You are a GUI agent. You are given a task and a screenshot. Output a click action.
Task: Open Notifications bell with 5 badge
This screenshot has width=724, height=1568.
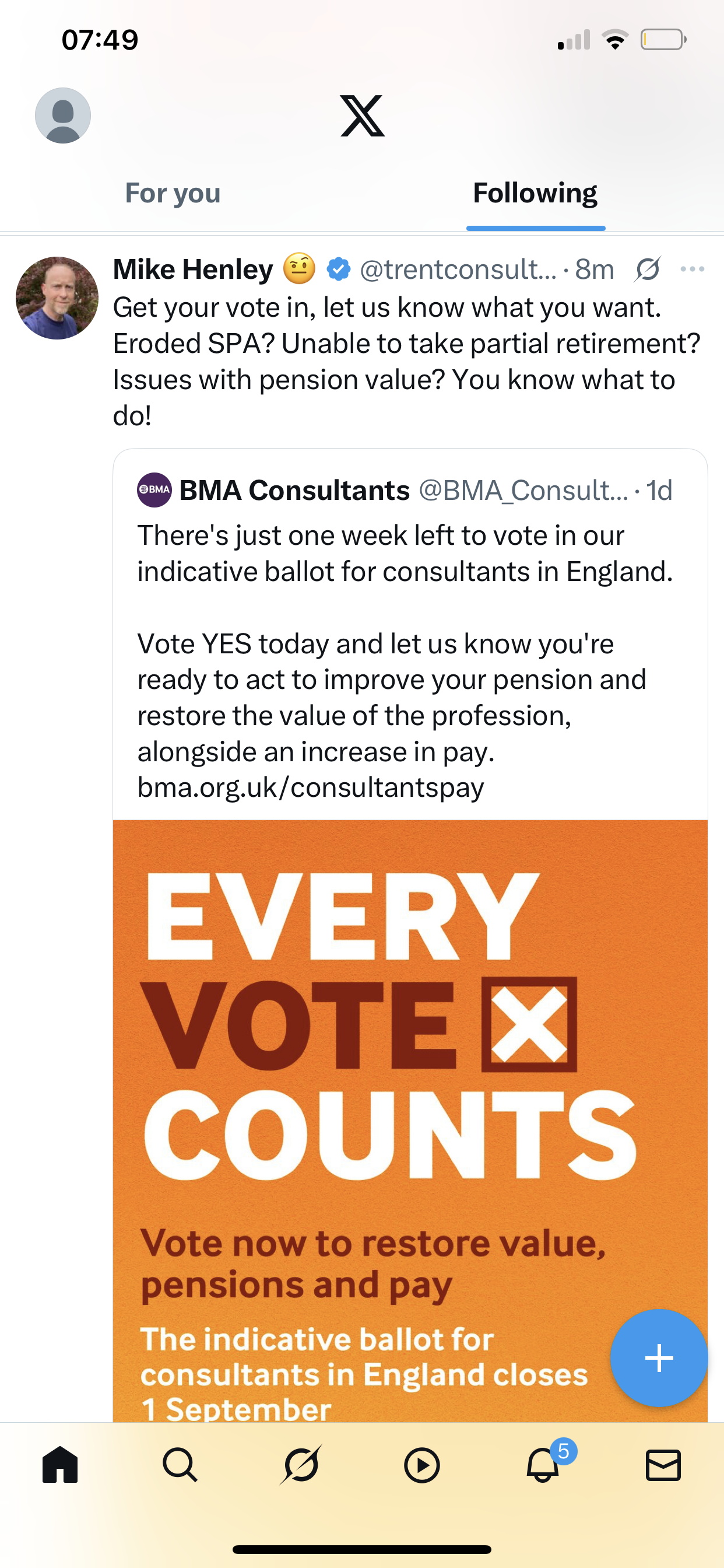coord(543,1465)
